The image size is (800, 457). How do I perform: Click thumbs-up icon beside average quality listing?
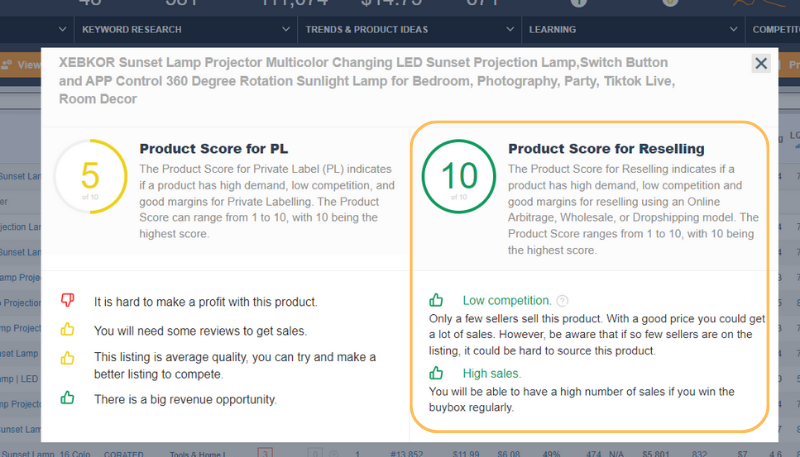pyautogui.click(x=67, y=358)
